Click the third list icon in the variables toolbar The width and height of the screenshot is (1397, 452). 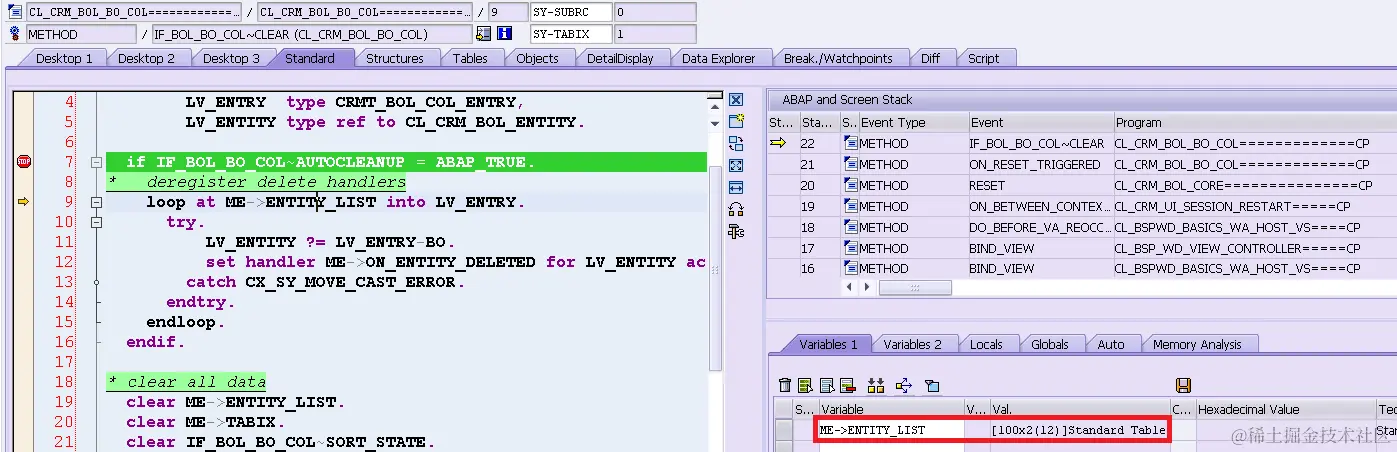coord(826,385)
